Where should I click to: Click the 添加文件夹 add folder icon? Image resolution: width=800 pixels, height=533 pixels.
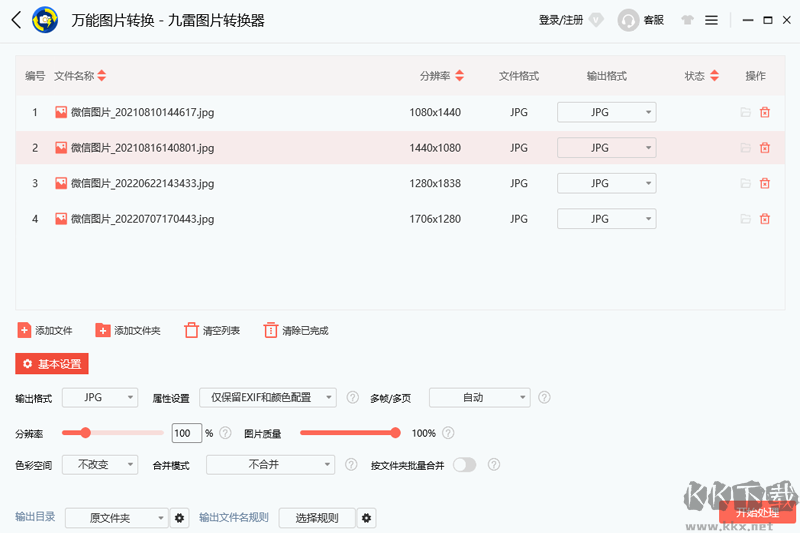103,330
